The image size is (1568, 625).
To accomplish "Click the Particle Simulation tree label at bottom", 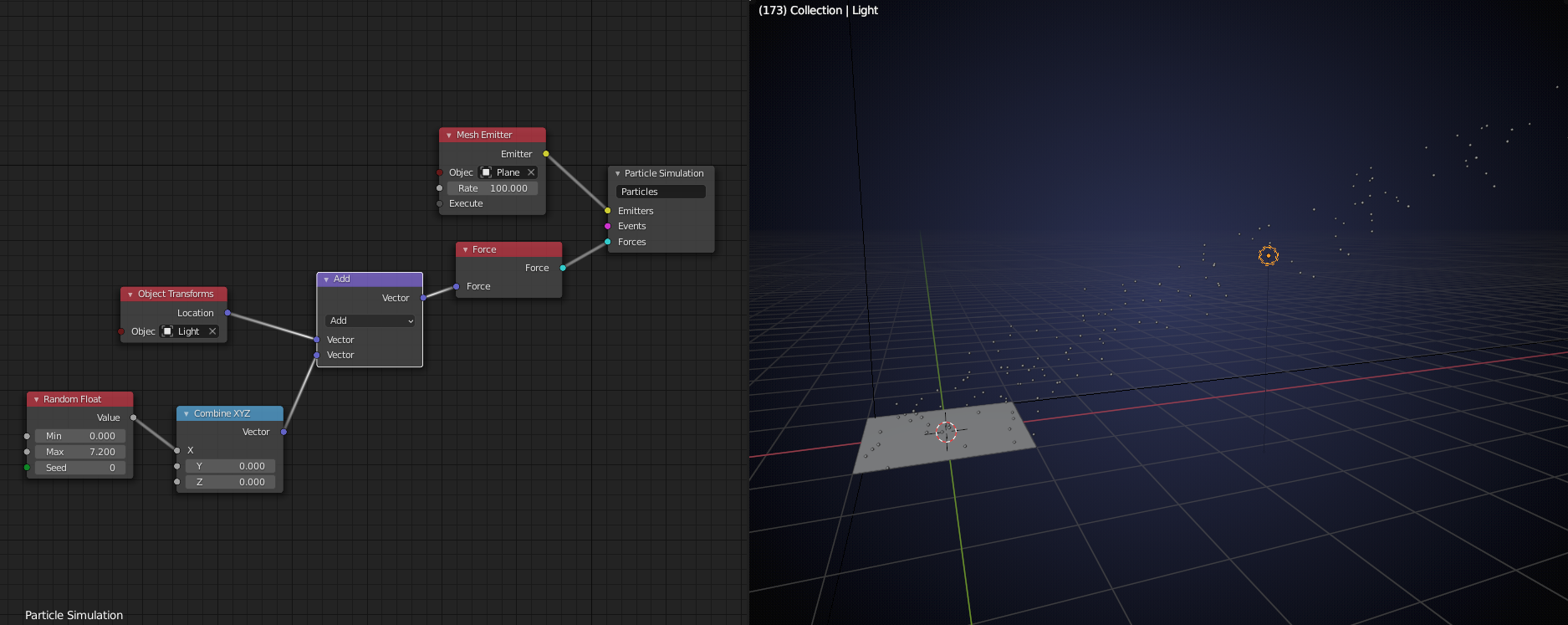I will click(74, 615).
